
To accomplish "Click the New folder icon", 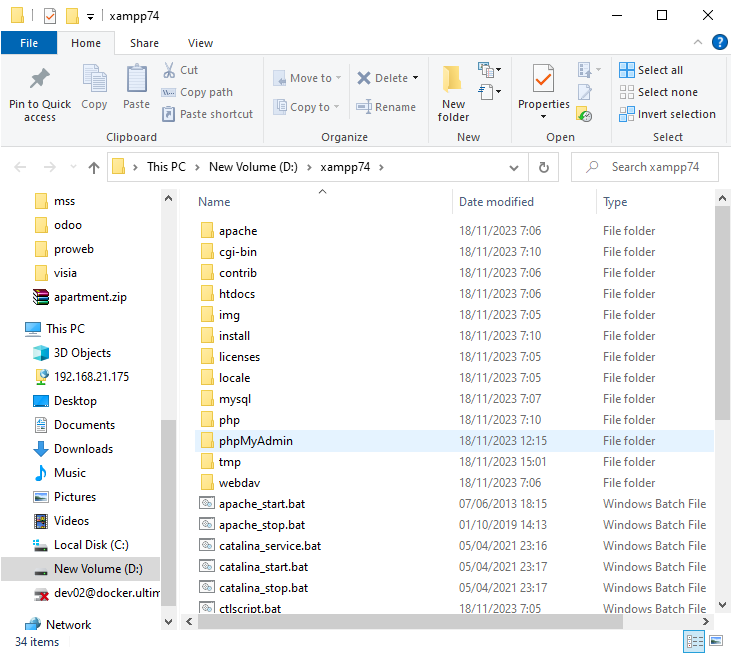I will (452, 78).
